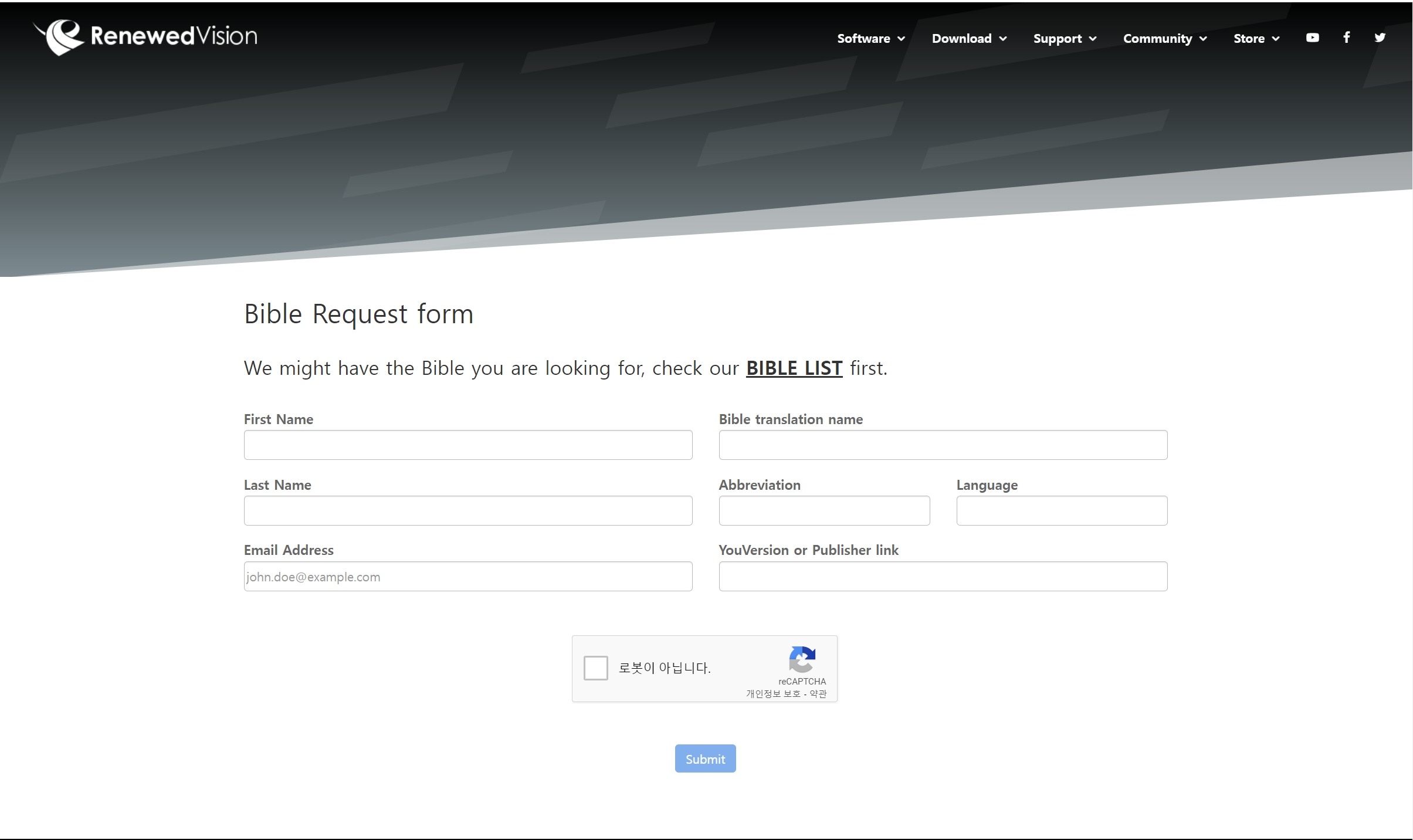Open the YouTube social icon
This screenshot has height=840, width=1413.
click(x=1312, y=38)
